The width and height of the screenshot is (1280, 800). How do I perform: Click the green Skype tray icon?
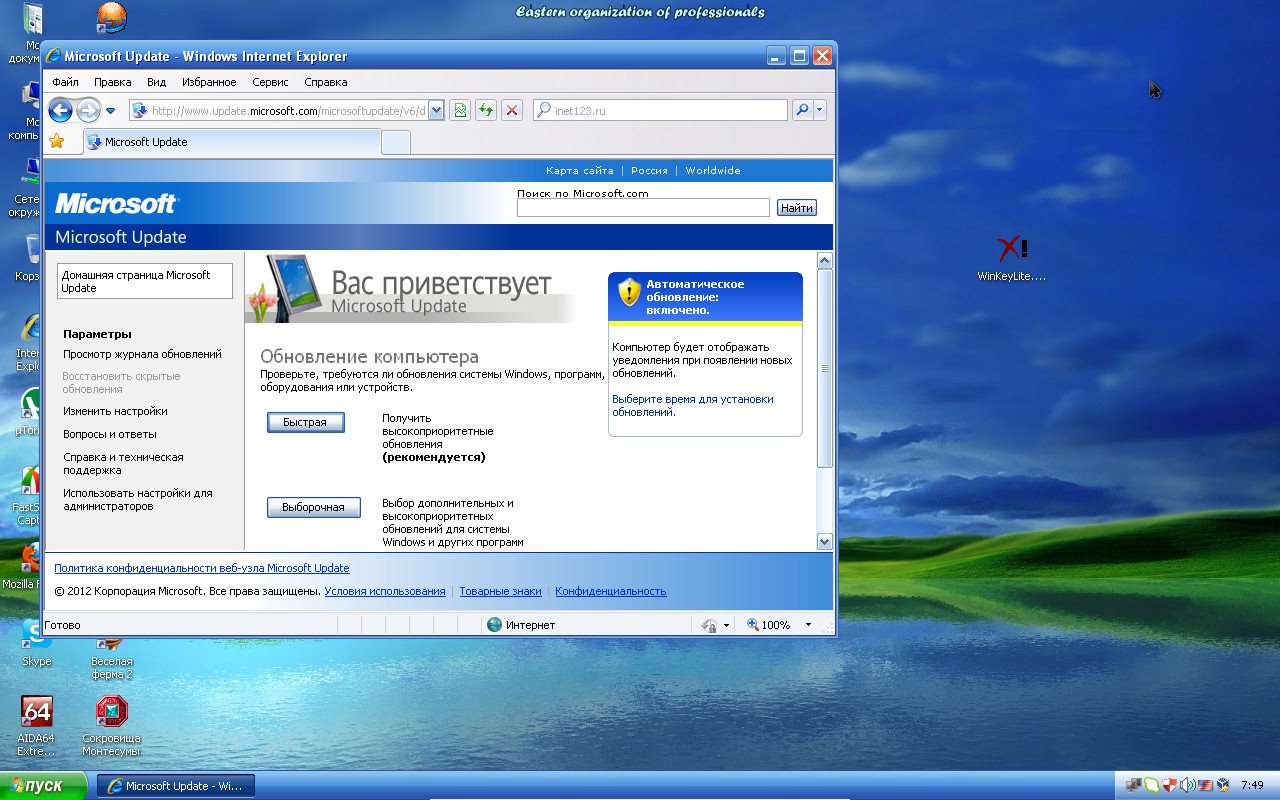point(1152,785)
